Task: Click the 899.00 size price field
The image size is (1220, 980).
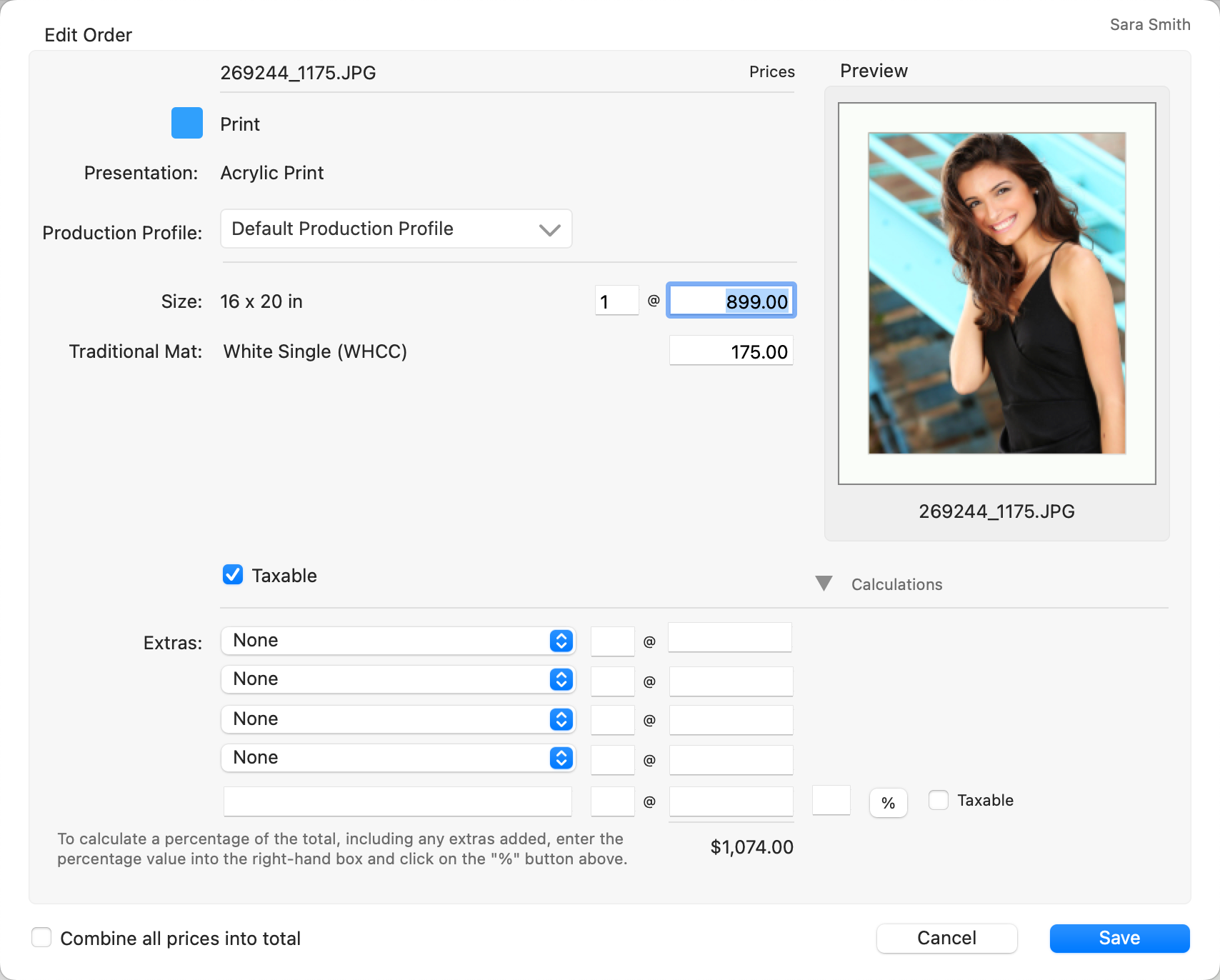Action: pos(731,301)
